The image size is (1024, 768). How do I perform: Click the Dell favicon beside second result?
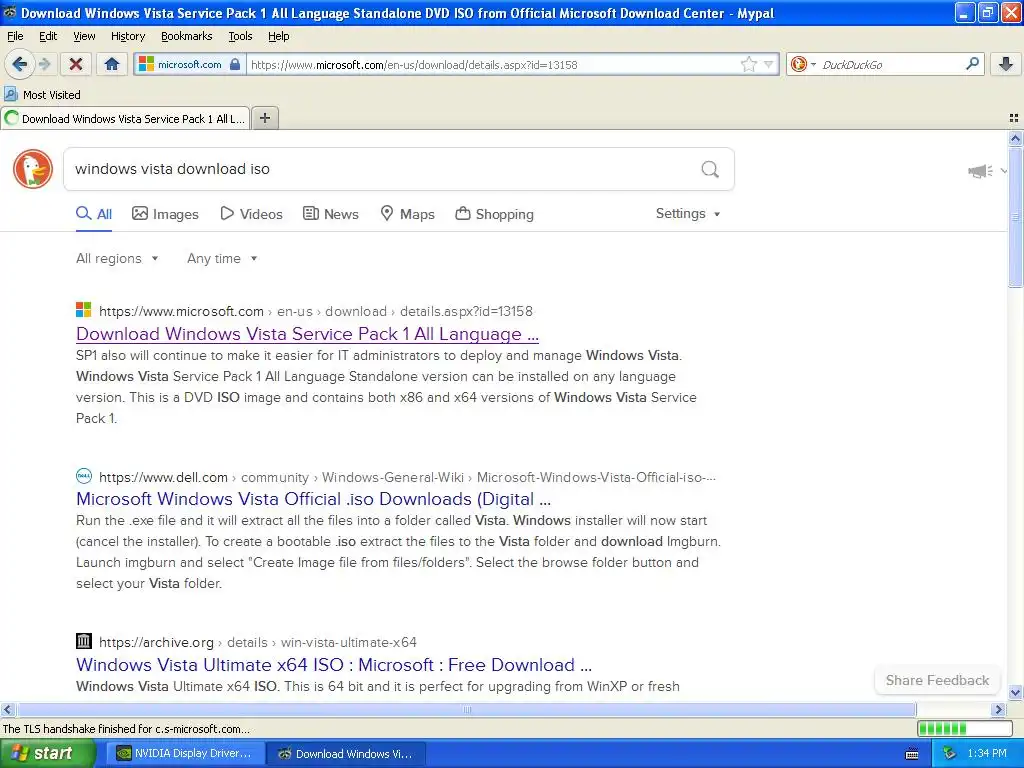point(84,475)
